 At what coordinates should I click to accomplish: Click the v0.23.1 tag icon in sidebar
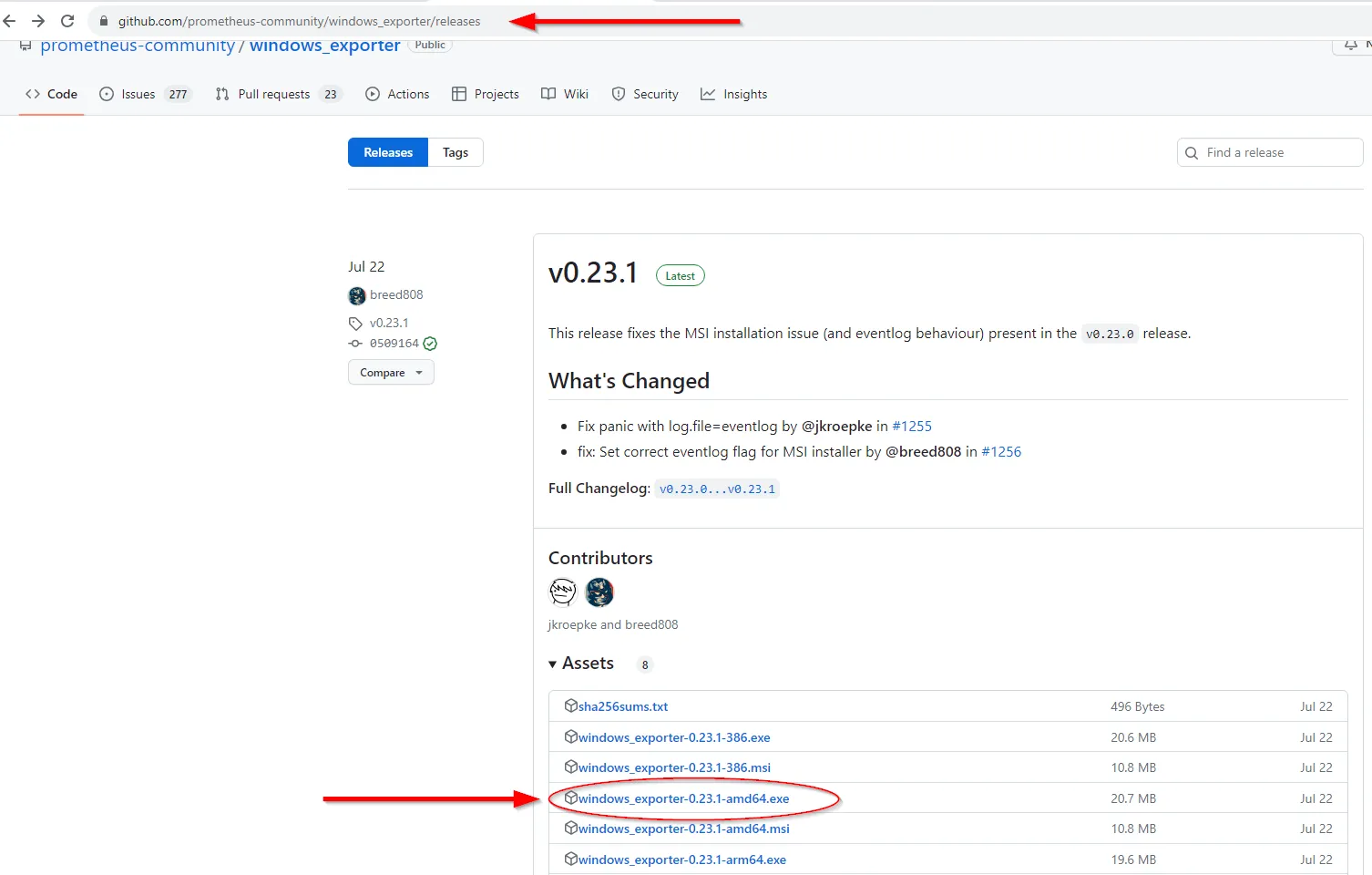tap(355, 324)
